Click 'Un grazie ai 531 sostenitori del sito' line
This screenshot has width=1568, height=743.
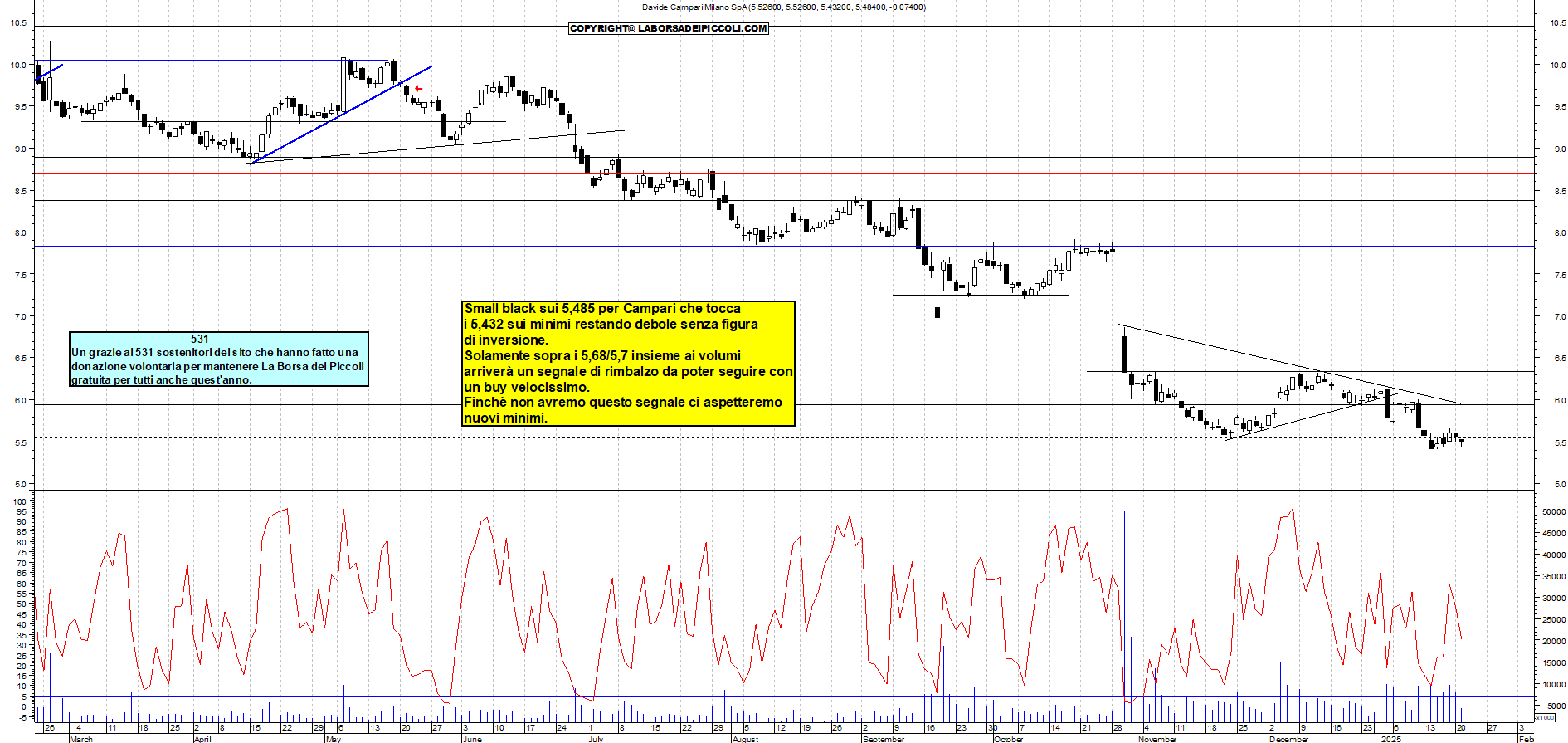click(x=214, y=352)
